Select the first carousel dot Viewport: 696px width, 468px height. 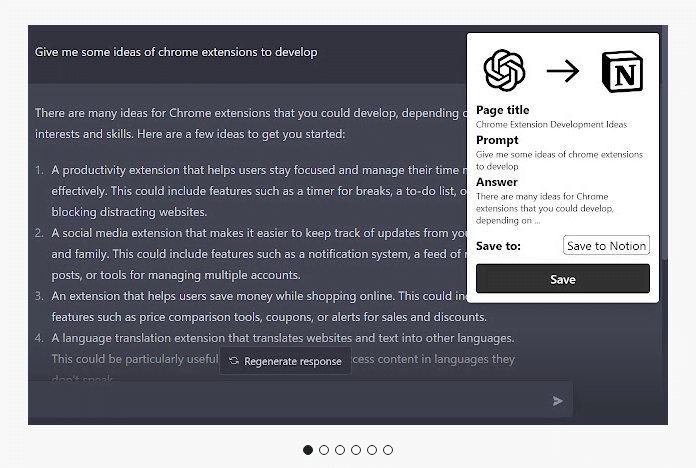[308, 450]
